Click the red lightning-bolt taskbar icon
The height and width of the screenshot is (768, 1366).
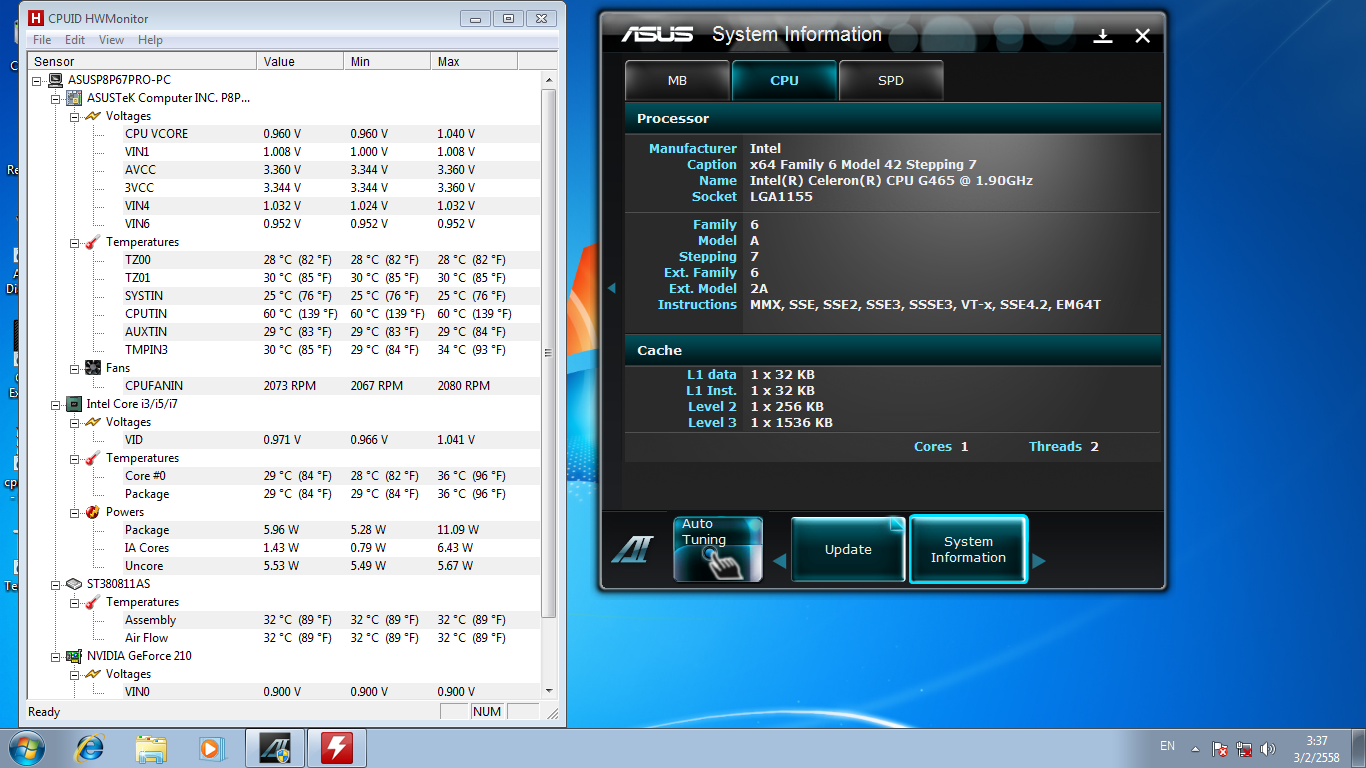337,748
